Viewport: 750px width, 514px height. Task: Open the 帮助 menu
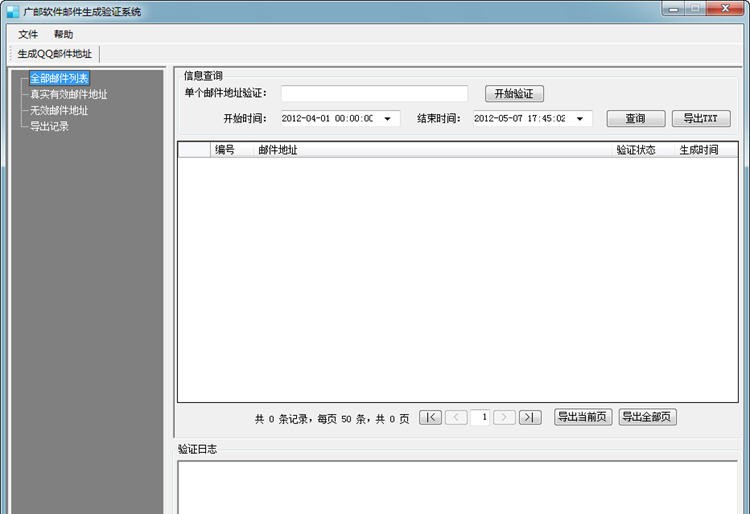point(63,34)
